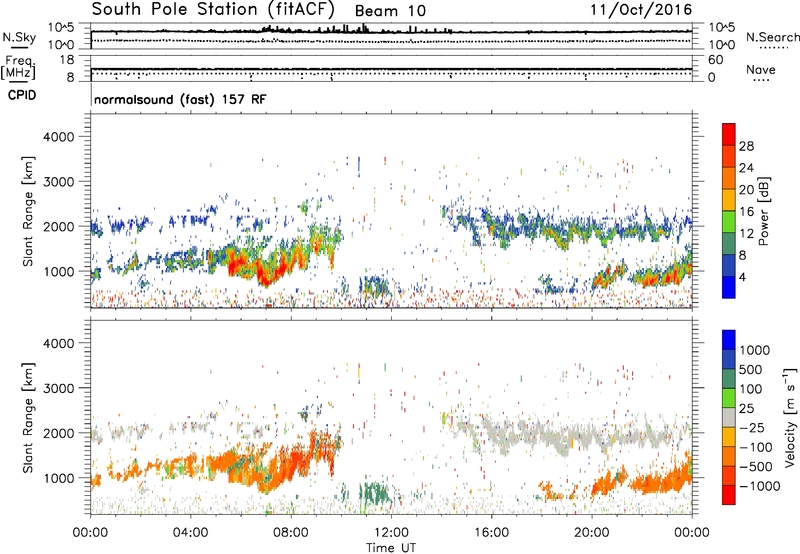Pick the dark blue bottom segment of the Power color bar

(x=729, y=287)
